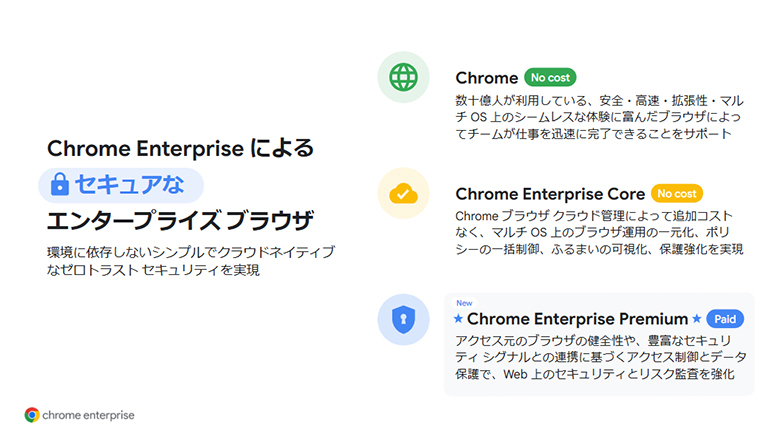Click the chrome enterprise footer text
780x439 pixels.
(x=89, y=414)
